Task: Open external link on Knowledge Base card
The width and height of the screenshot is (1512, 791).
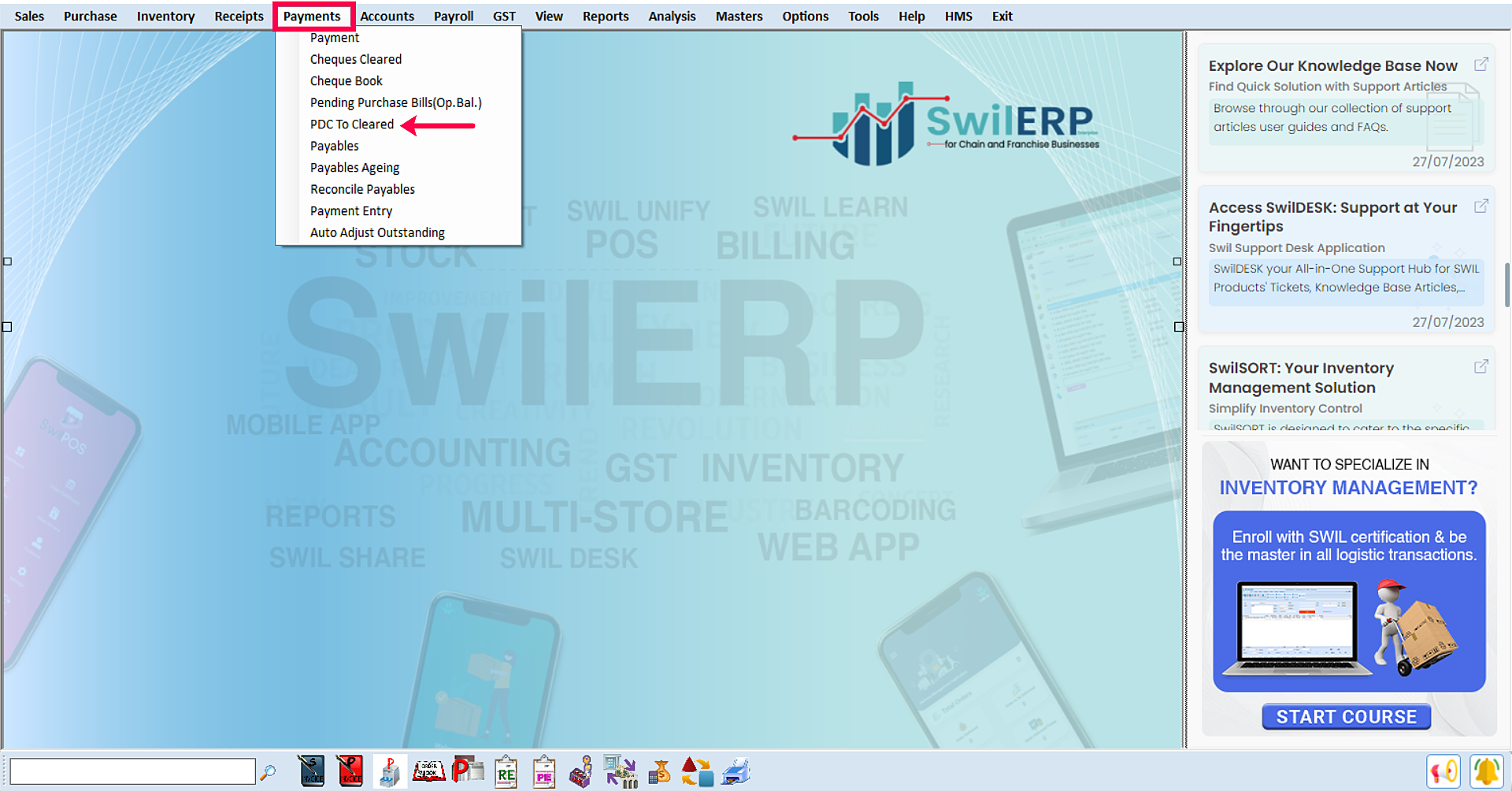Action: (1481, 65)
